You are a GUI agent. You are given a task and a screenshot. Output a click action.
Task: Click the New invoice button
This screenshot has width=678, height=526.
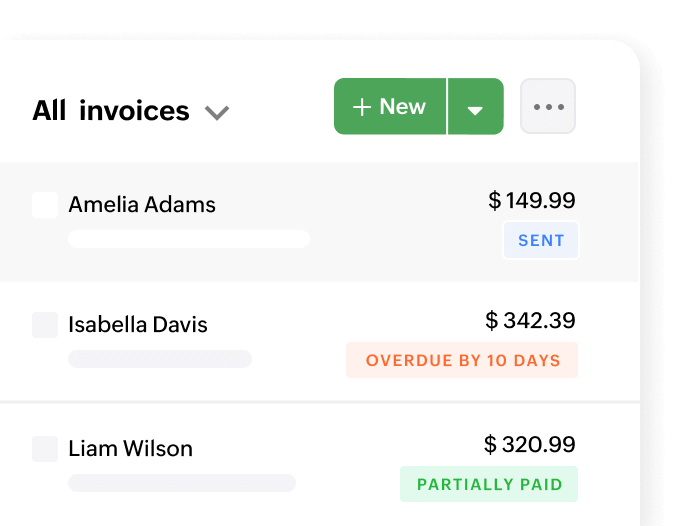coord(390,107)
